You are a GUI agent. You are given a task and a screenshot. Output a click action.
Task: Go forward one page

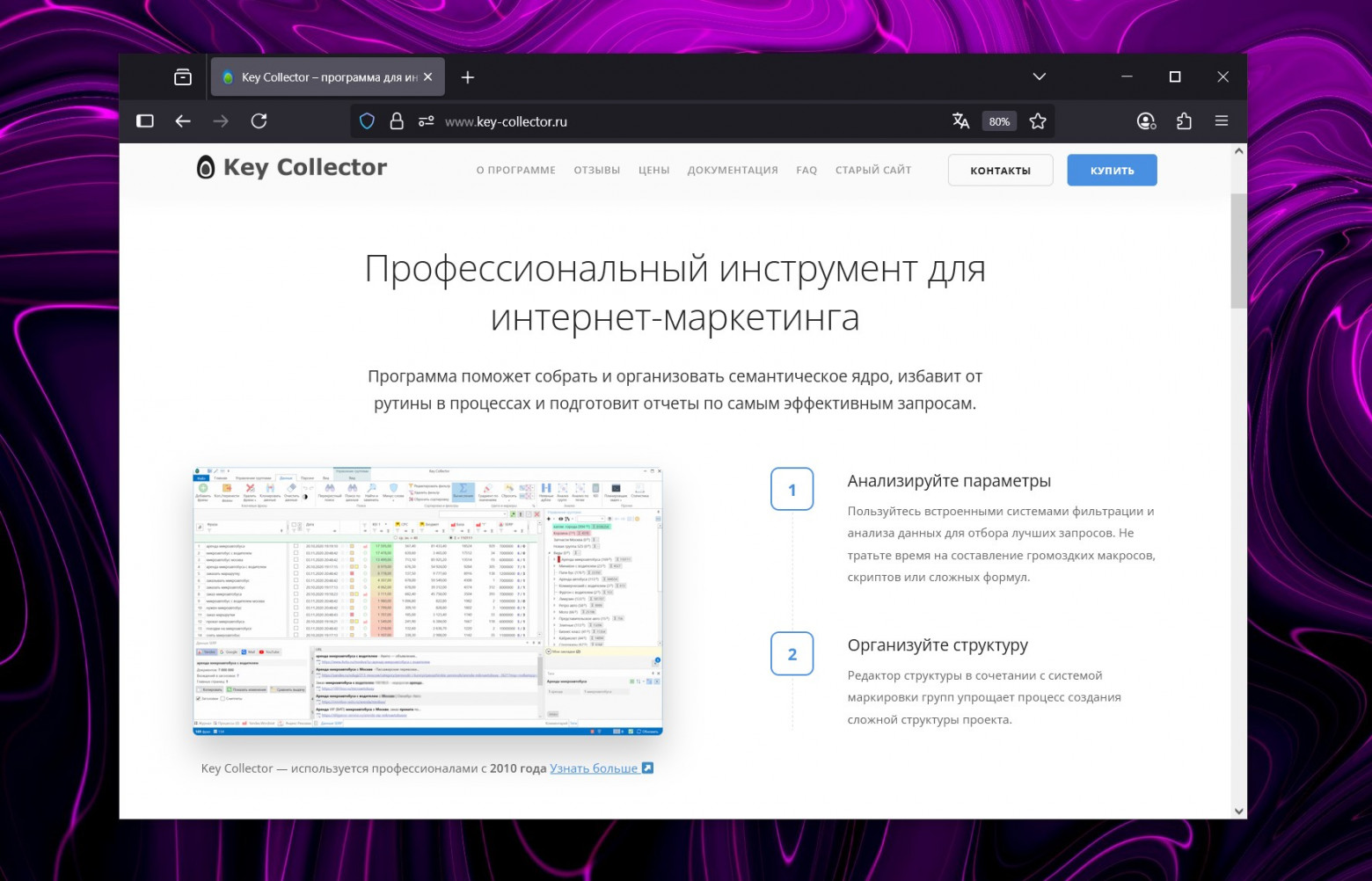[221, 121]
